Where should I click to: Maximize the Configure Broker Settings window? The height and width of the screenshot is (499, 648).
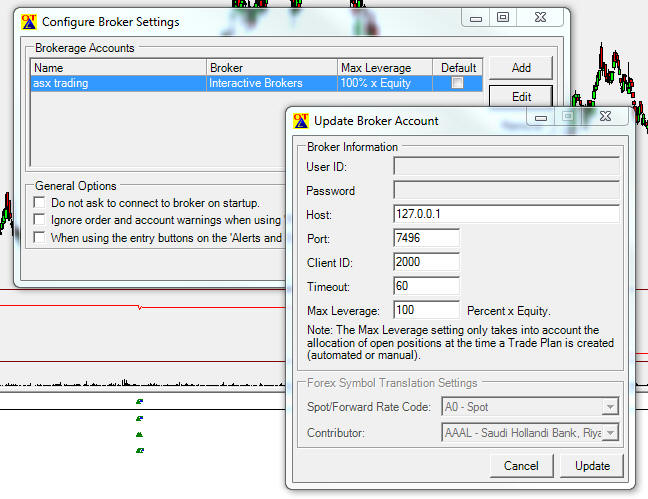[503, 17]
